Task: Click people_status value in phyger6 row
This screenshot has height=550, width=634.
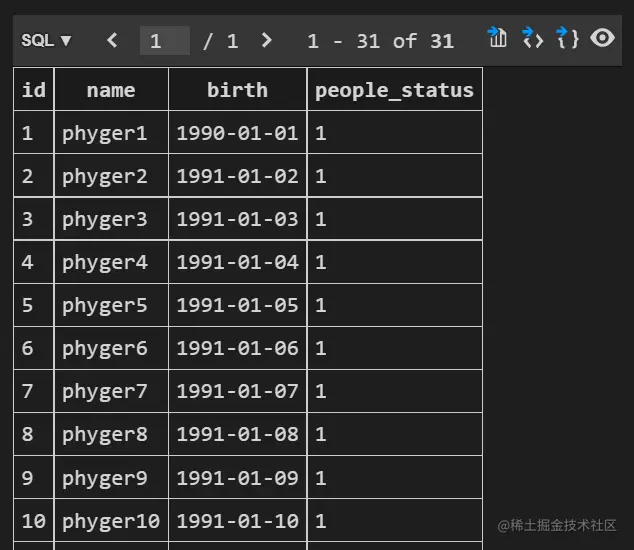Action: 395,348
